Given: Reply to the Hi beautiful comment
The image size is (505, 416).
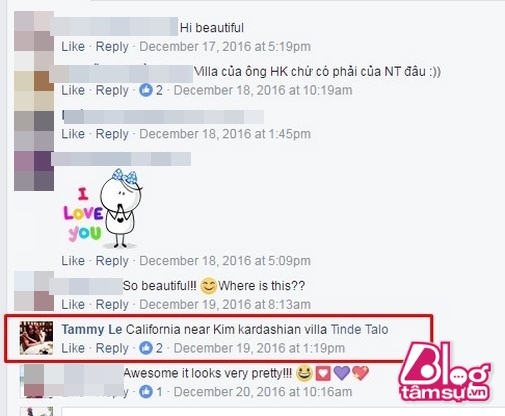Looking at the screenshot, I should point(112,47).
